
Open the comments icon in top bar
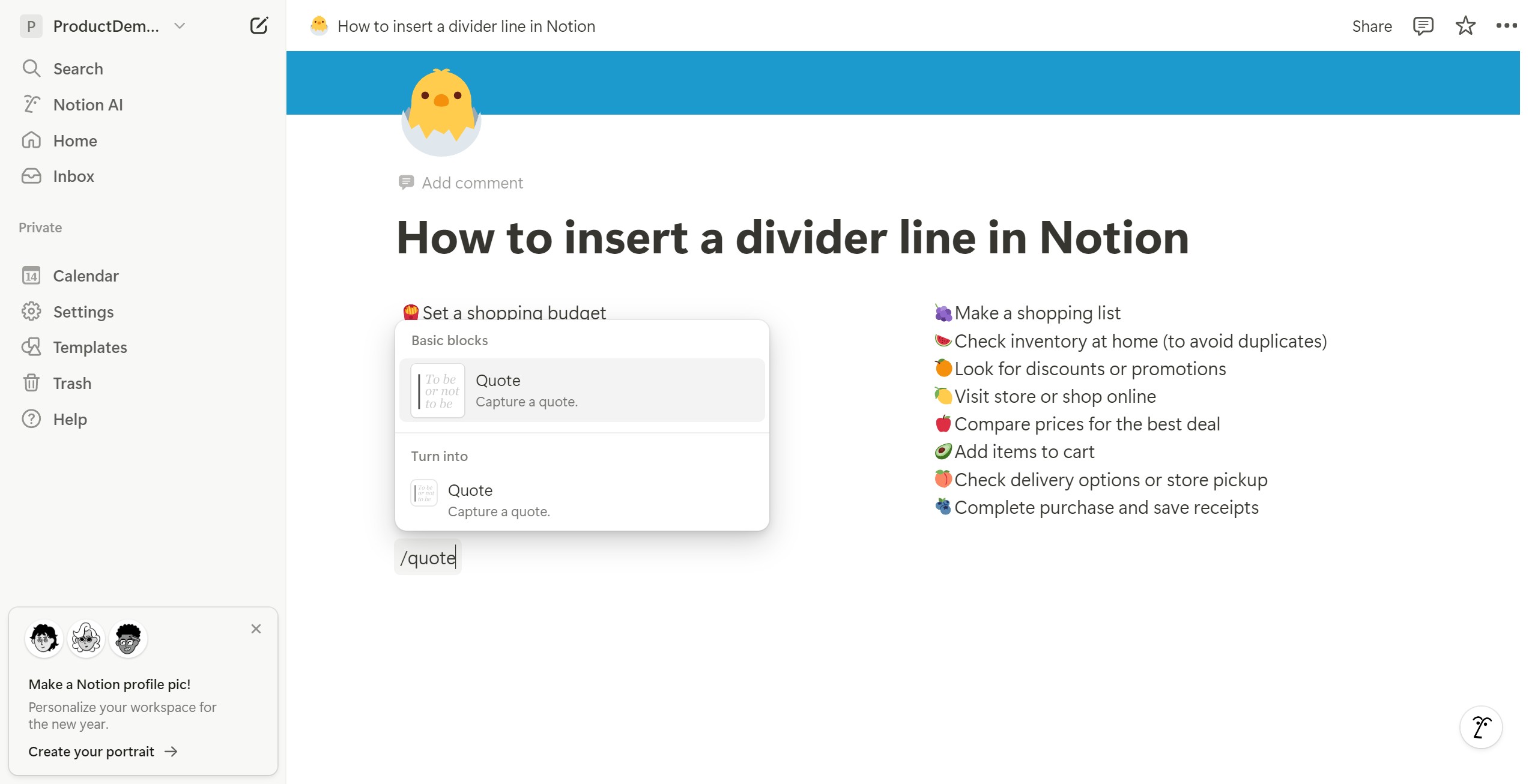pyautogui.click(x=1423, y=26)
